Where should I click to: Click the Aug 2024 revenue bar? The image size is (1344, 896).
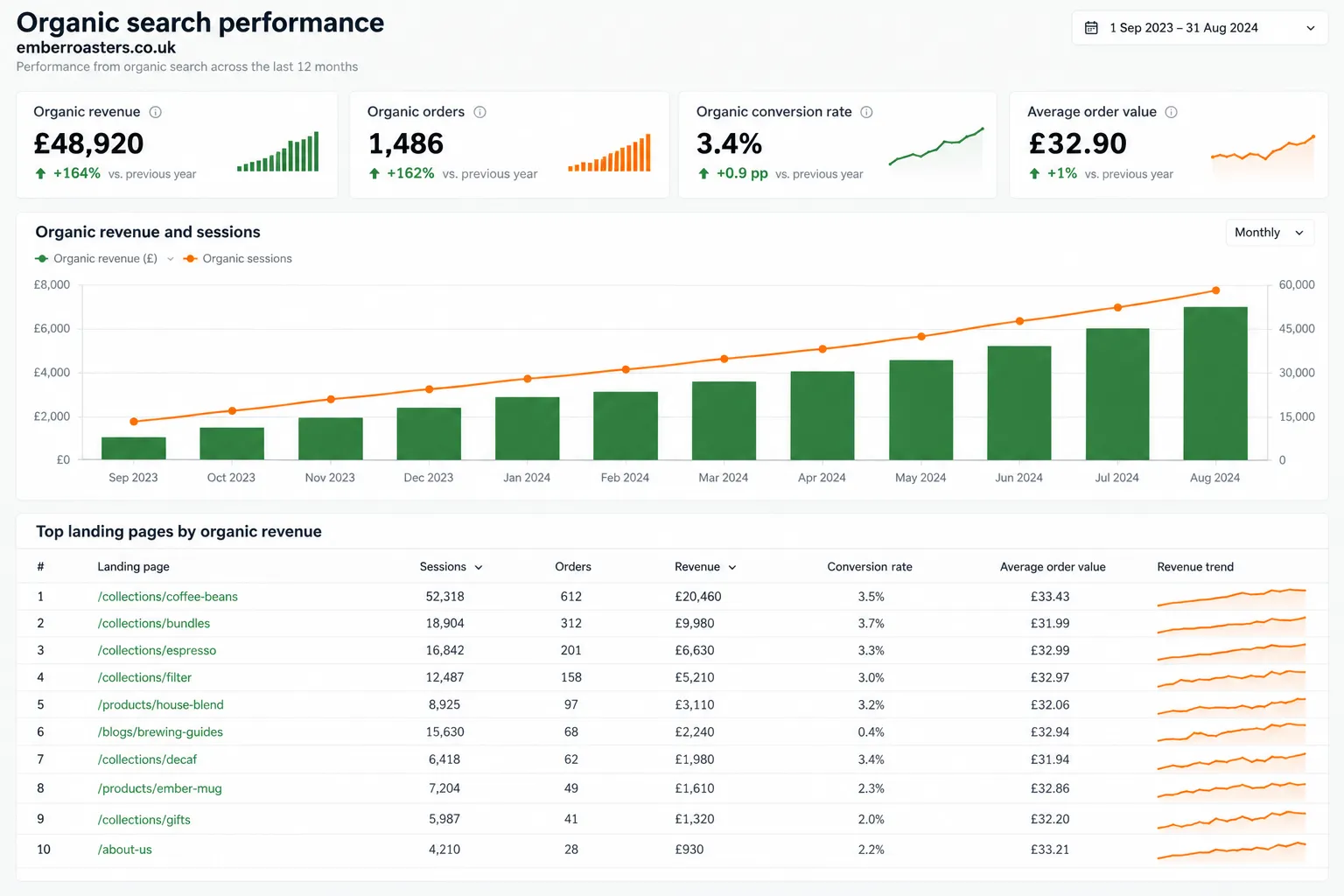click(1215, 383)
